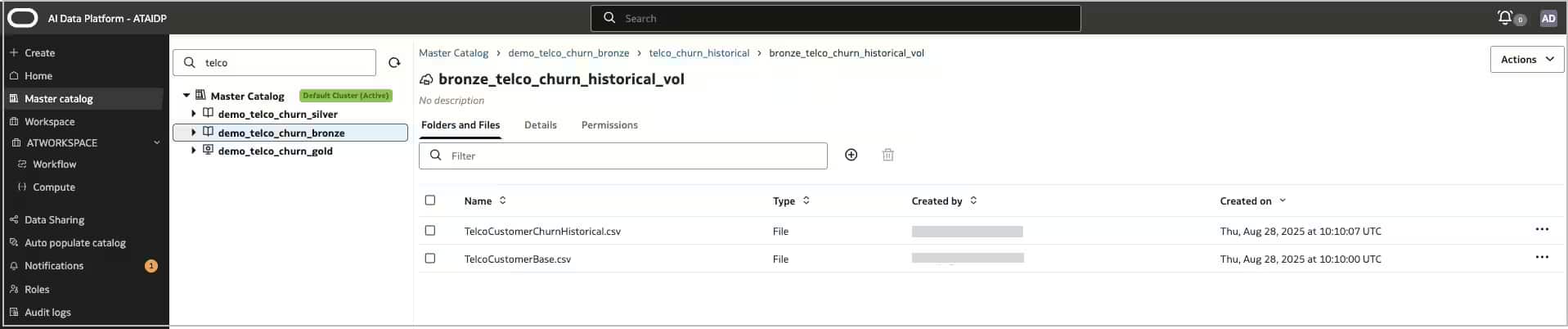The height and width of the screenshot is (329, 1568).
Task: Open more options for TelcoCustomerBase.csv row
Action: point(1542,257)
